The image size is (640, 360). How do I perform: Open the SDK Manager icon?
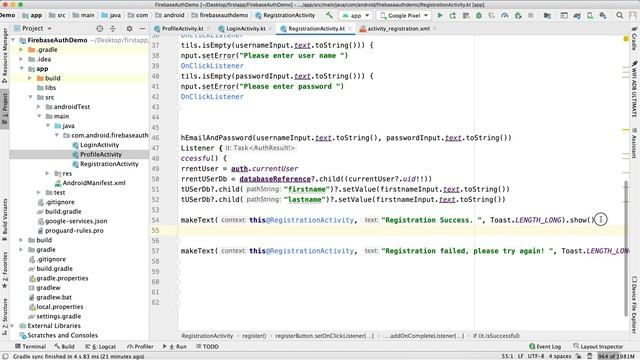point(603,16)
